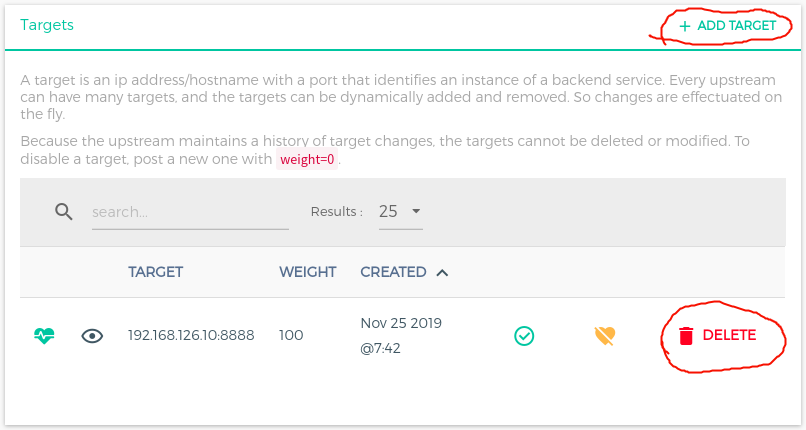Click the Targets panel title

click(x=47, y=25)
